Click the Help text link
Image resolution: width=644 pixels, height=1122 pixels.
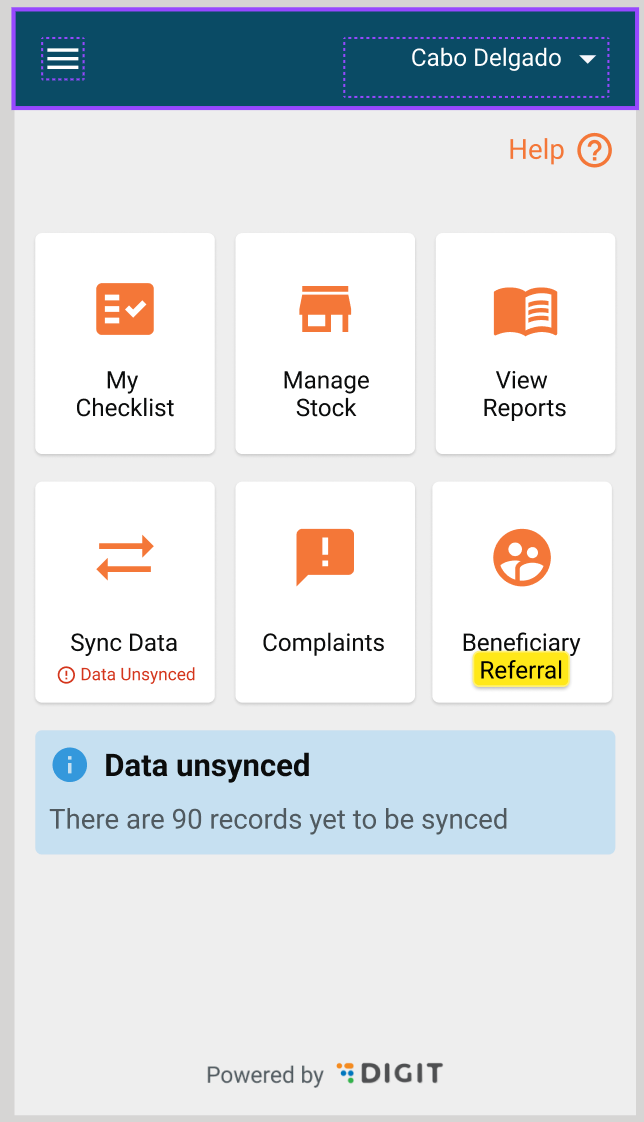[536, 150]
